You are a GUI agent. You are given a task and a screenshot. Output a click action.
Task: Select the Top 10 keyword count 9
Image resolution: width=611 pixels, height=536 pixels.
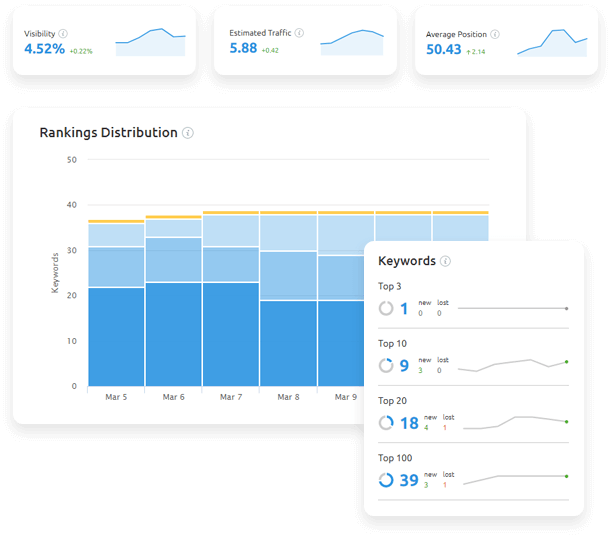[404, 366]
